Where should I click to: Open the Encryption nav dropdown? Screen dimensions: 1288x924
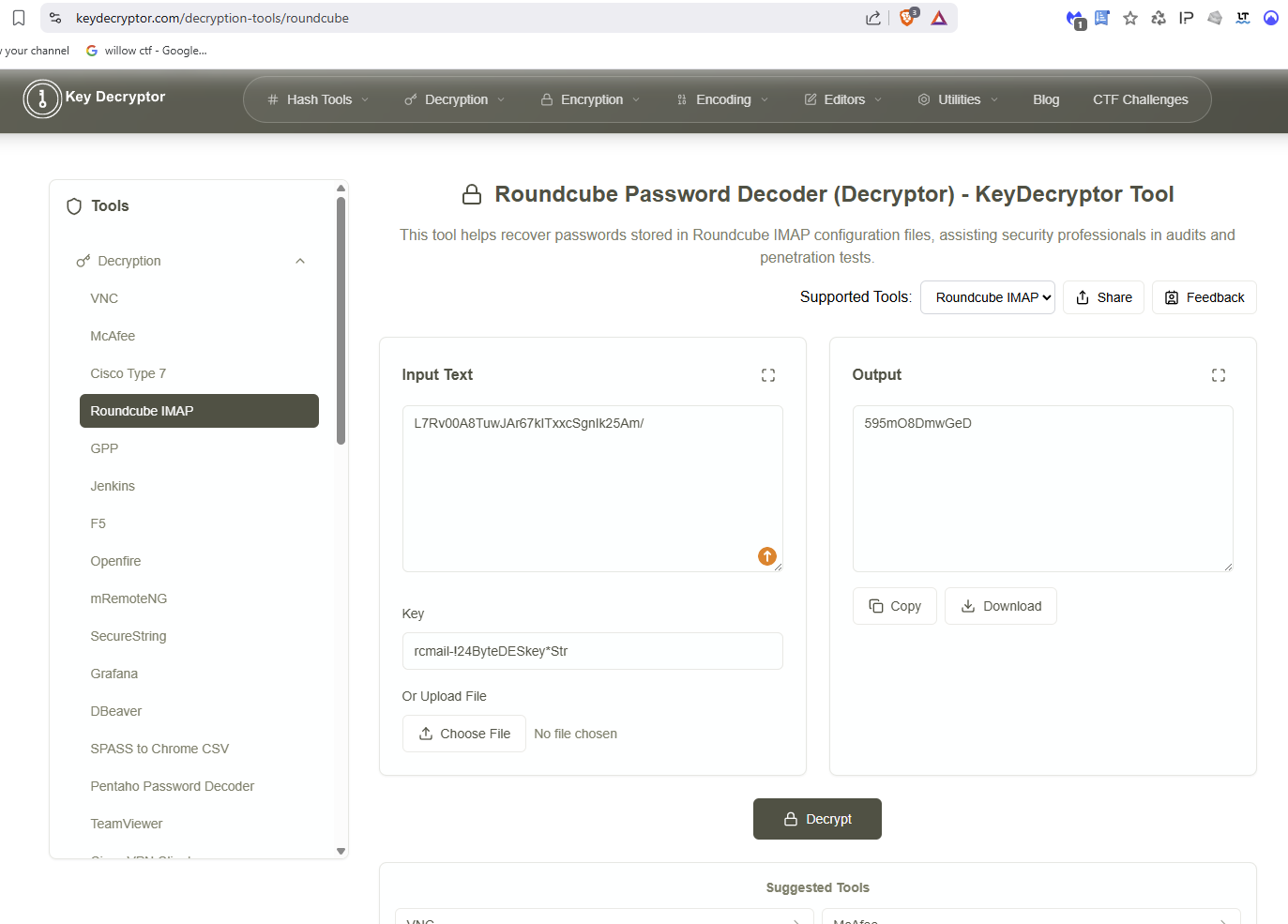click(x=590, y=99)
